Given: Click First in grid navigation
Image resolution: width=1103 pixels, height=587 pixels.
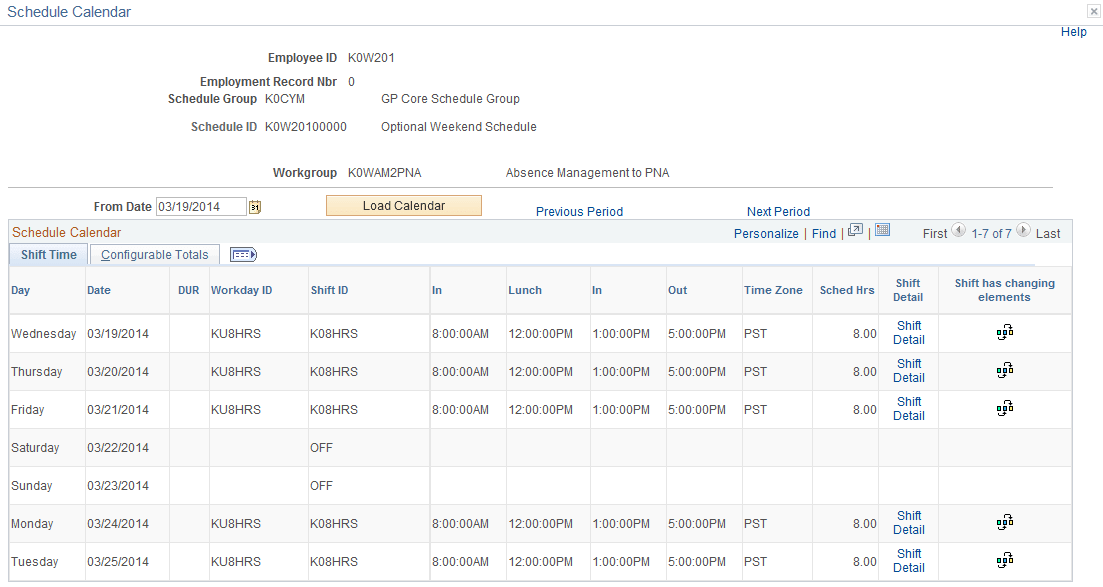Looking at the screenshot, I should [x=935, y=234].
